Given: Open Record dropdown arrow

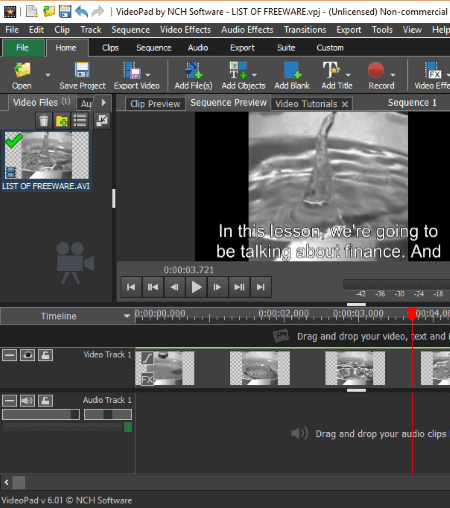Looking at the screenshot, I should (x=393, y=75).
